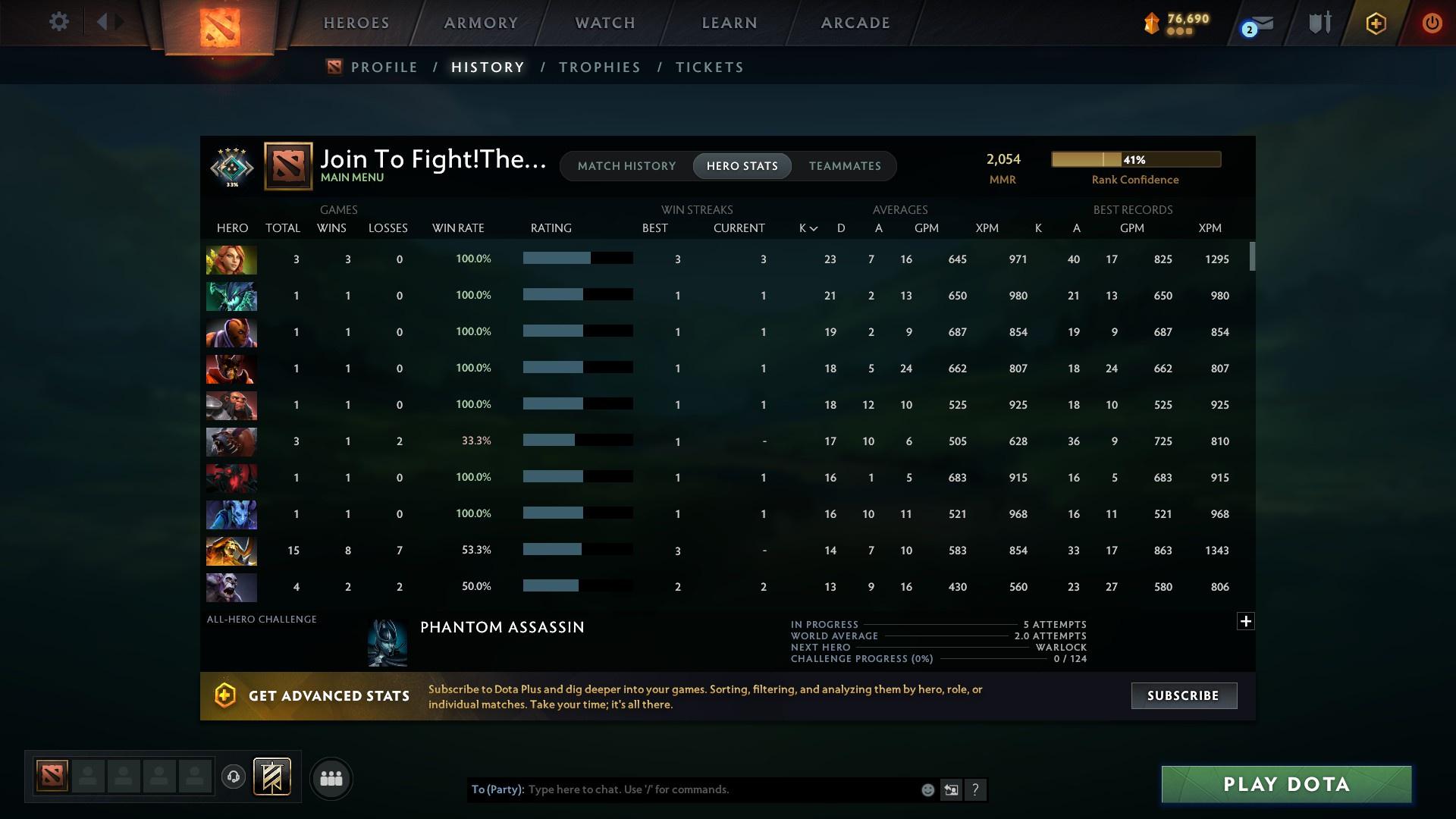Screen dimensions: 1456x819
Task: Click the Rank Confidence progress bar
Action: (x=1135, y=159)
